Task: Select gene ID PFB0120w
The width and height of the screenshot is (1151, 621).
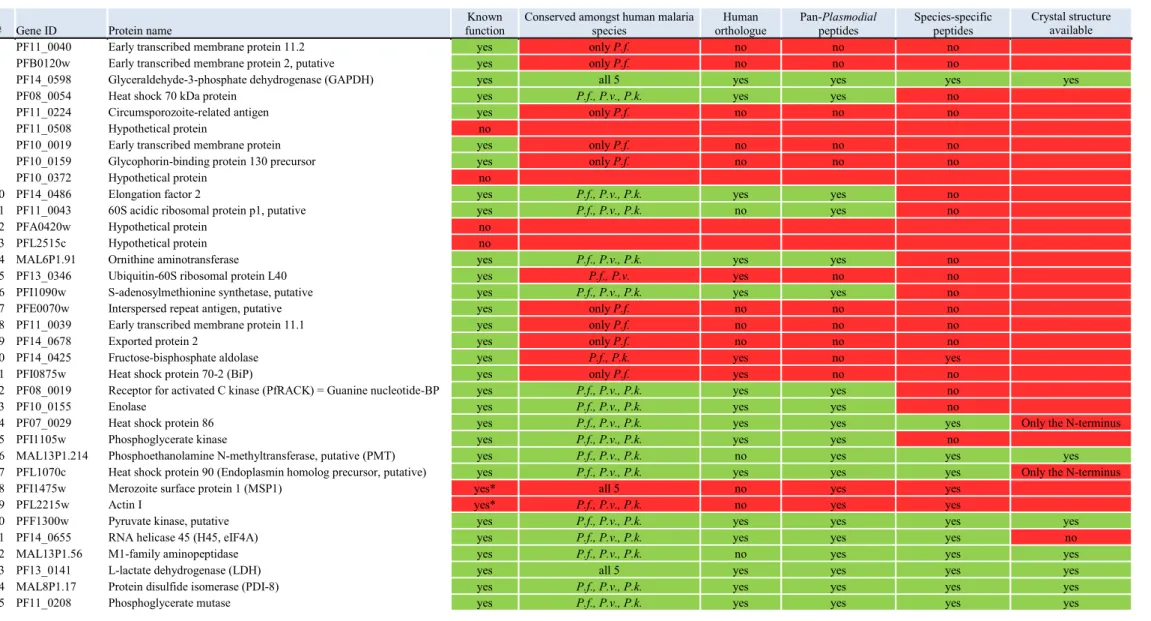Action: pyautogui.click(x=43, y=63)
